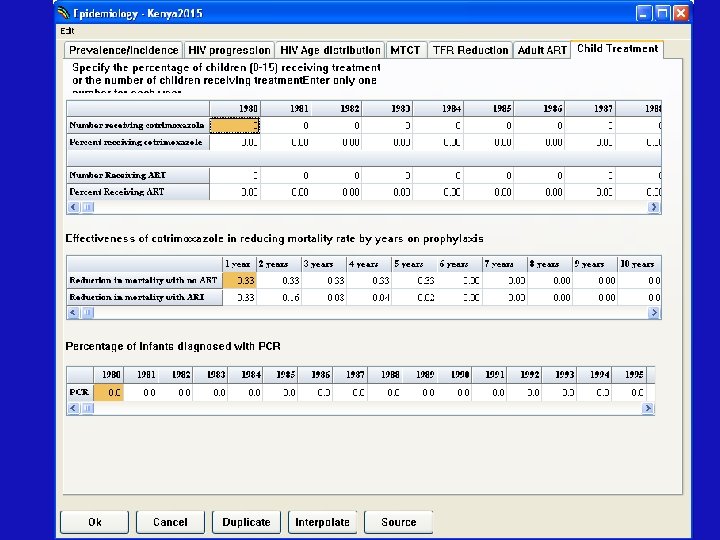Click the scroll thumb of the PCR table scrollbar
Screen dimensions: 720x540
click(87, 408)
